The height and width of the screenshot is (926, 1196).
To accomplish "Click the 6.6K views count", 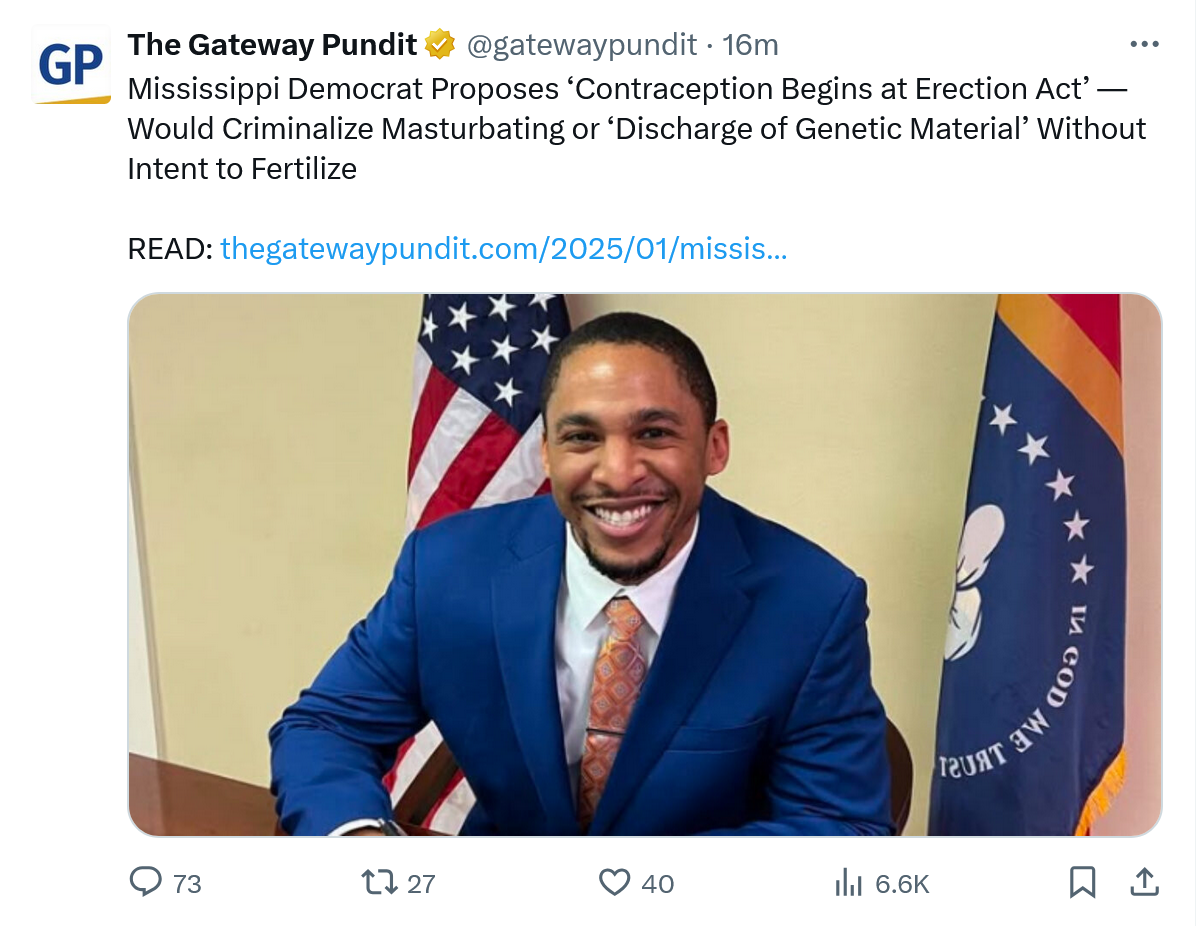I will [902, 884].
